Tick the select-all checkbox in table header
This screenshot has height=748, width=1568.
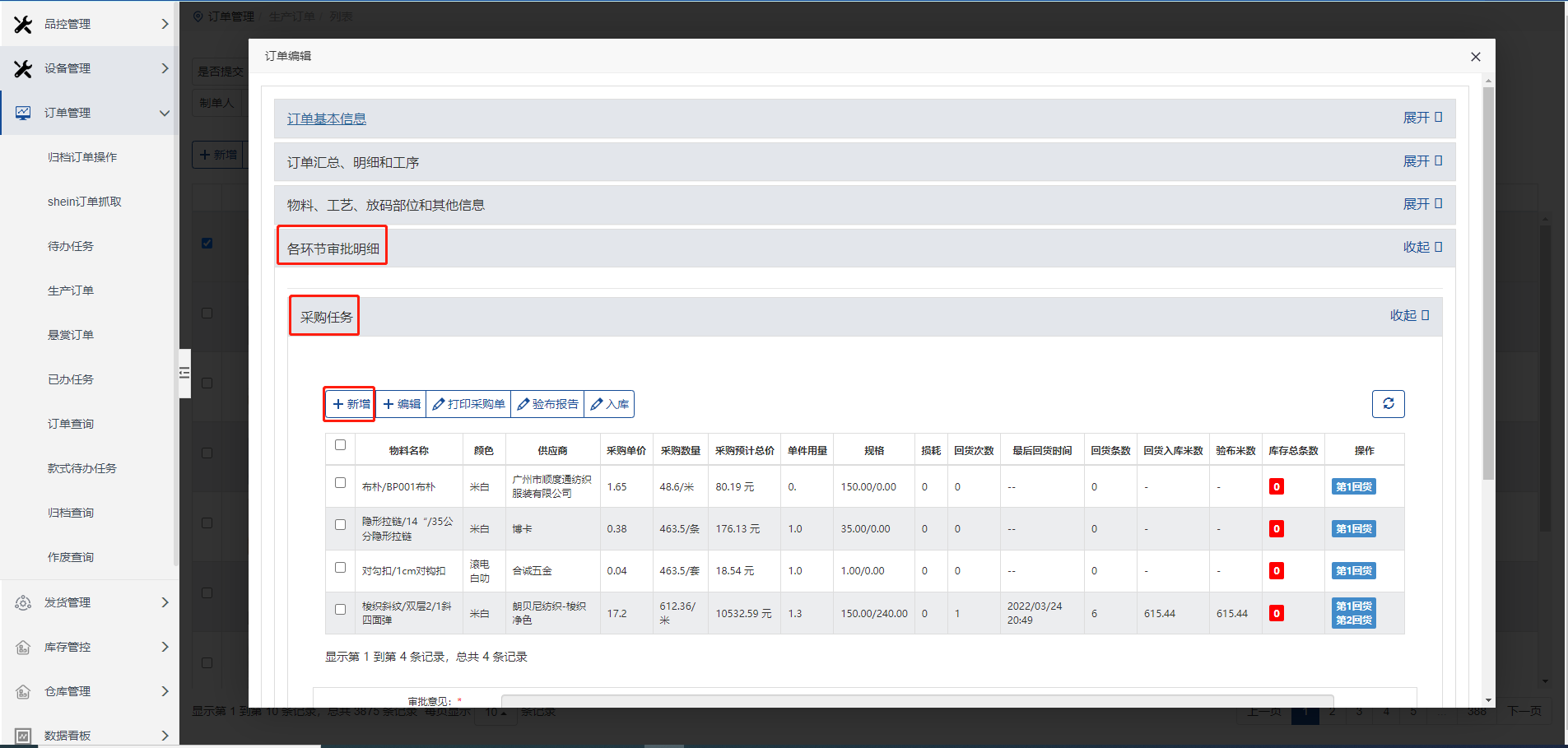[x=340, y=445]
